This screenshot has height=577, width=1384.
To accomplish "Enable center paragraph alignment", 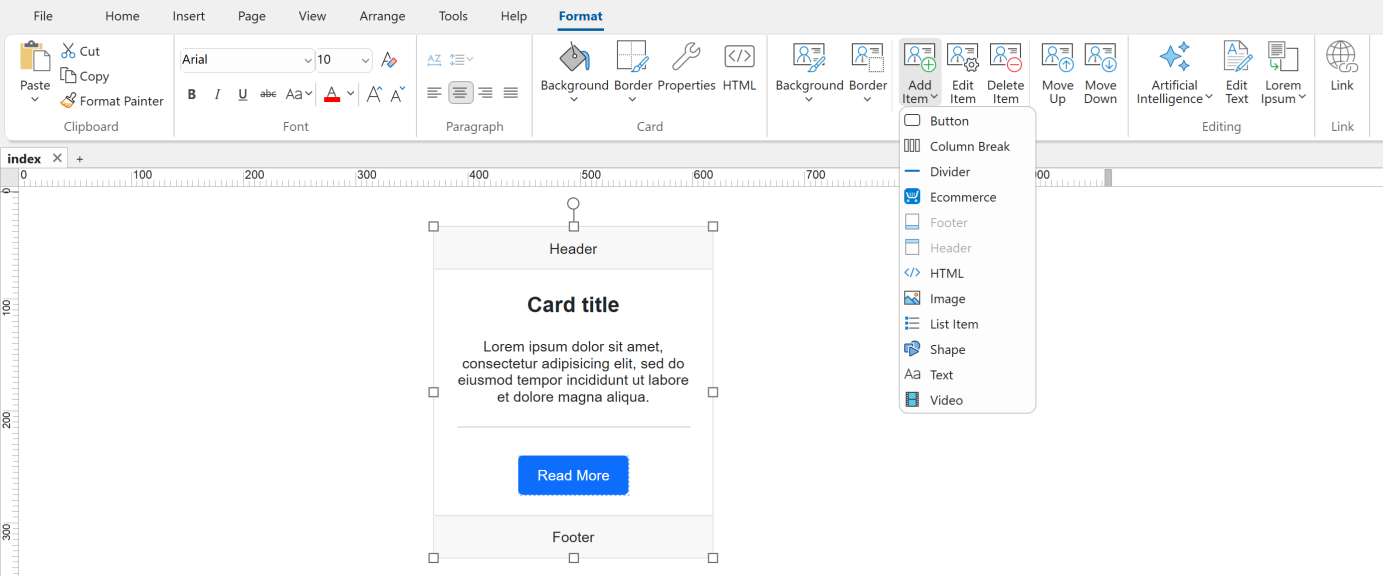I will [x=460, y=93].
